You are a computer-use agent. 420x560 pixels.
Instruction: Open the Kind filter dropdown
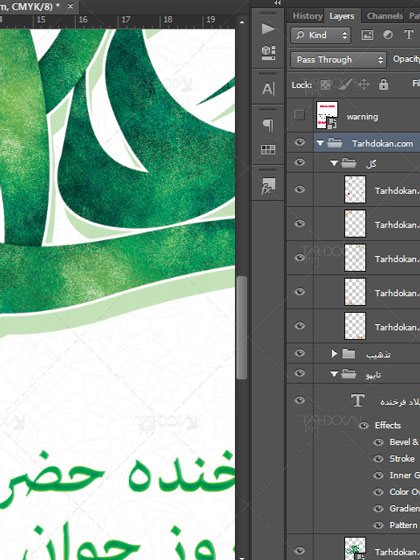click(x=320, y=35)
